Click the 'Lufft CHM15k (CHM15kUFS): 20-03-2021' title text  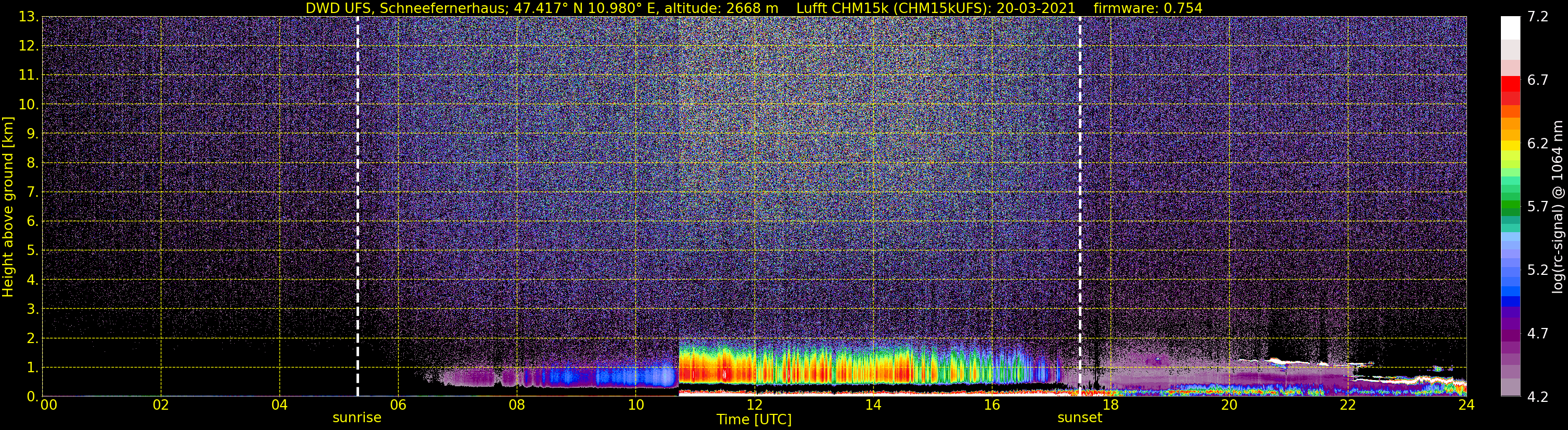[936, 8]
